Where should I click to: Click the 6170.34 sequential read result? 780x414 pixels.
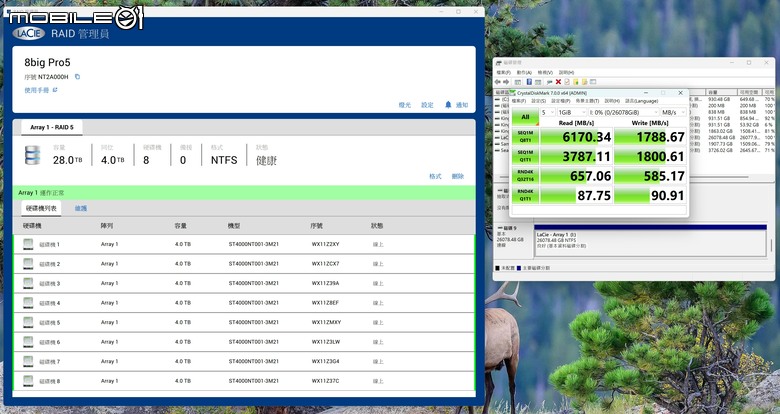(576, 136)
